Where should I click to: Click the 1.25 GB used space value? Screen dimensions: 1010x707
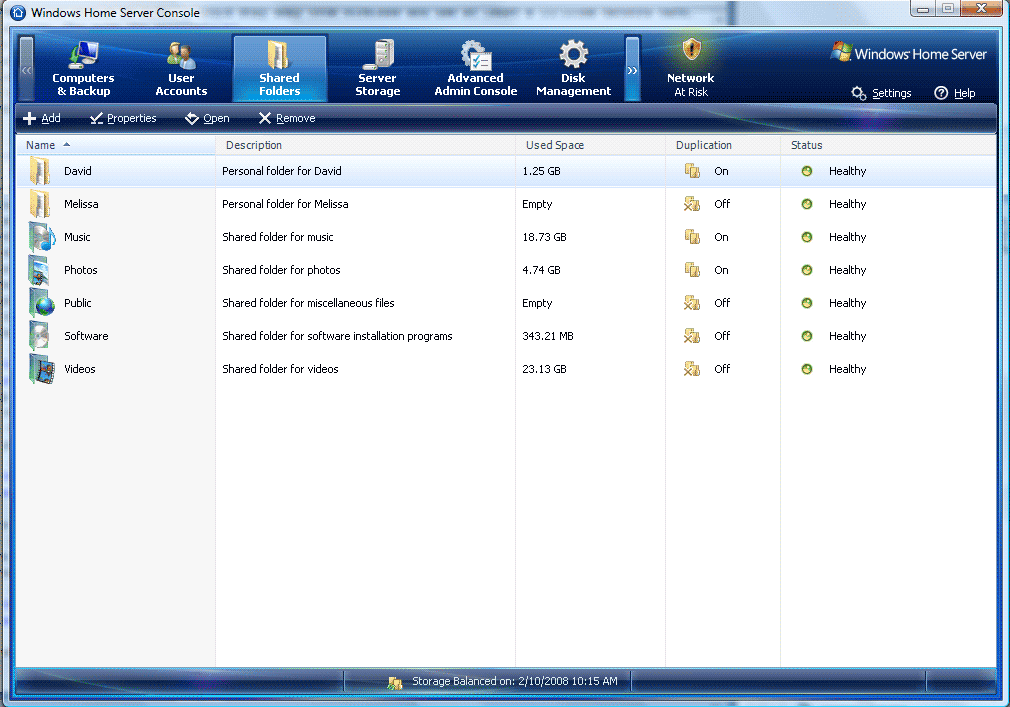541,171
